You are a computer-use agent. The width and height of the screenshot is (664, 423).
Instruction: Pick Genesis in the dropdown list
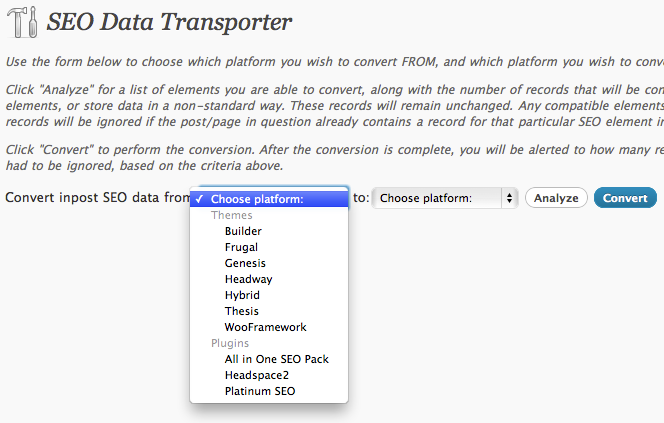coord(245,263)
